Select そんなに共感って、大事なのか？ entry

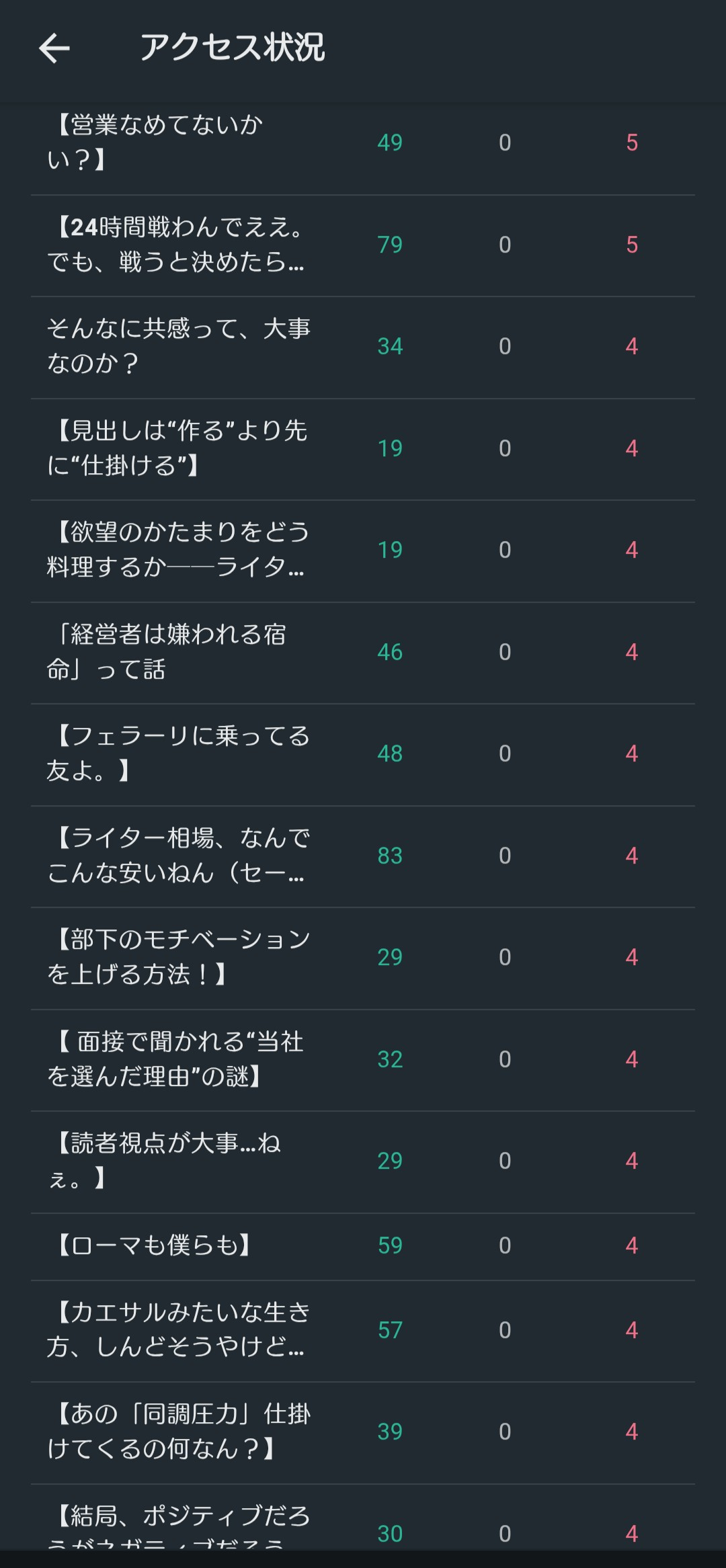179,346
